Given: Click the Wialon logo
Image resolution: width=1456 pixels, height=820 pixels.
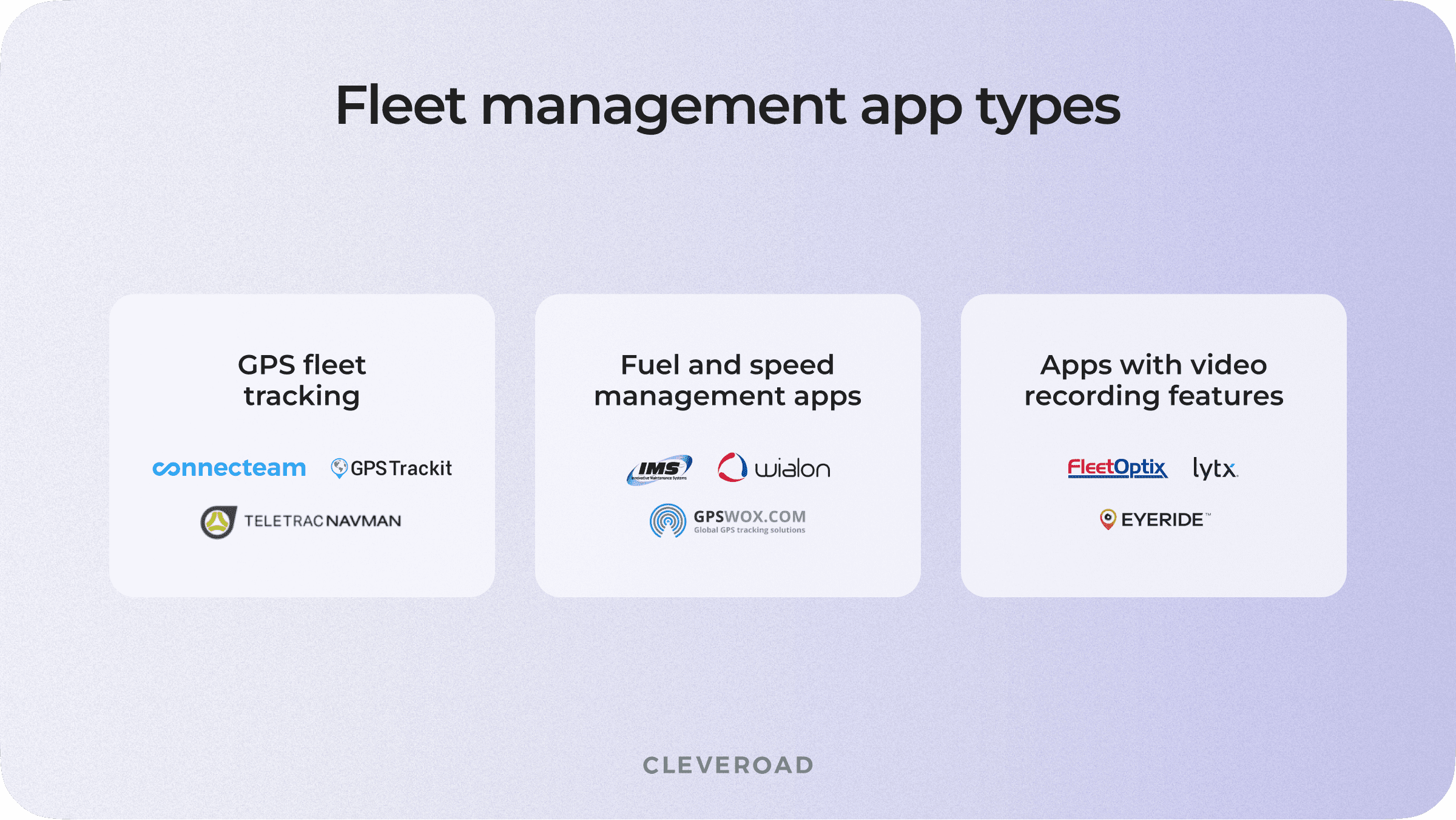Looking at the screenshot, I should (x=774, y=467).
